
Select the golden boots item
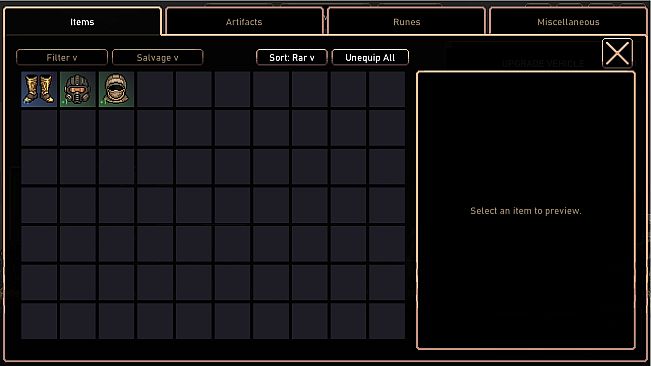39,89
